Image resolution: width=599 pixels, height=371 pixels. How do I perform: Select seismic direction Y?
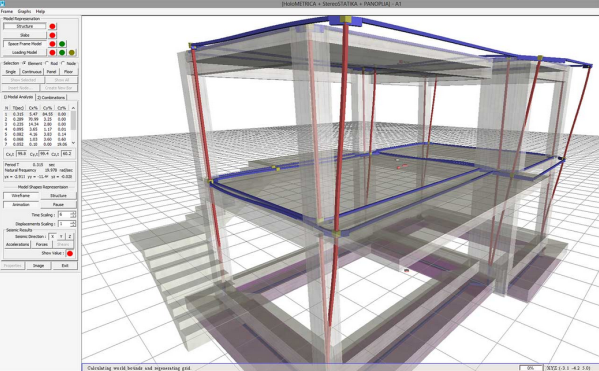coord(61,237)
